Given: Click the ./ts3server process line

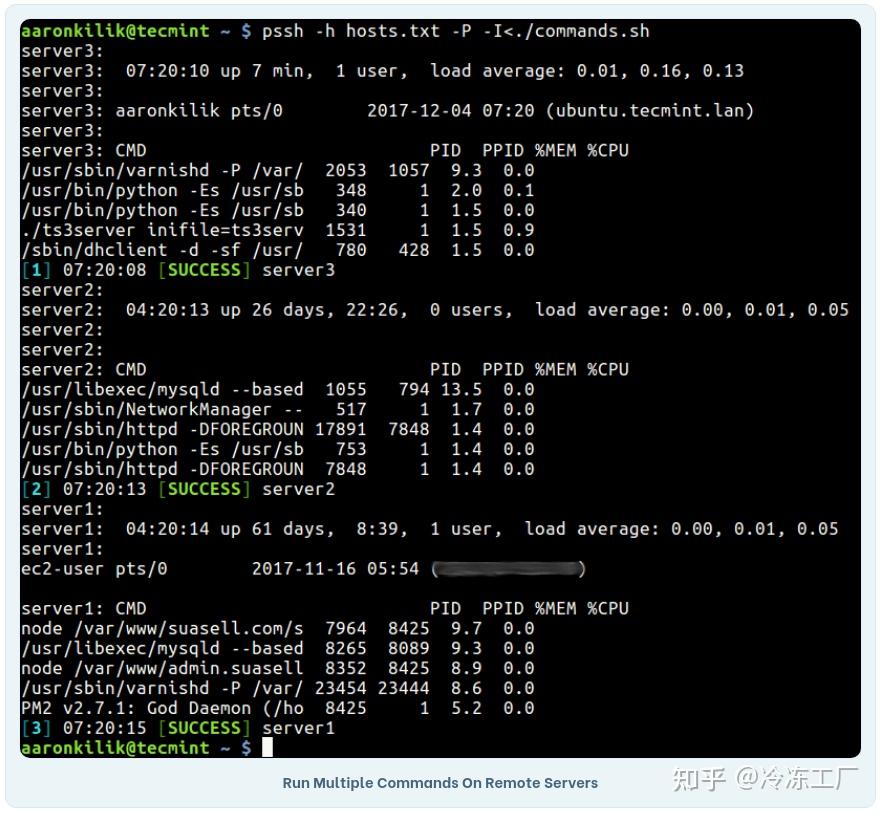Looking at the screenshot, I should pyautogui.click(x=278, y=230).
